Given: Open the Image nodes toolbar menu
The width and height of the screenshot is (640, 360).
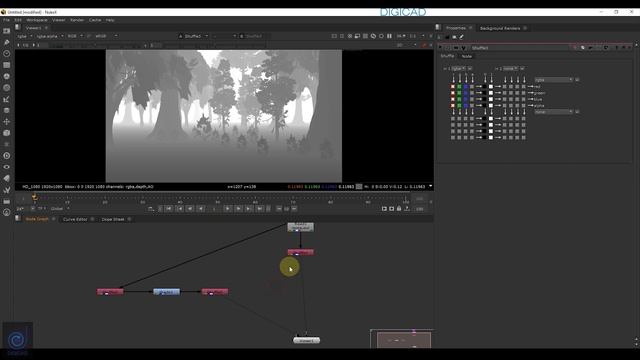Looking at the screenshot, I should tap(7, 31).
